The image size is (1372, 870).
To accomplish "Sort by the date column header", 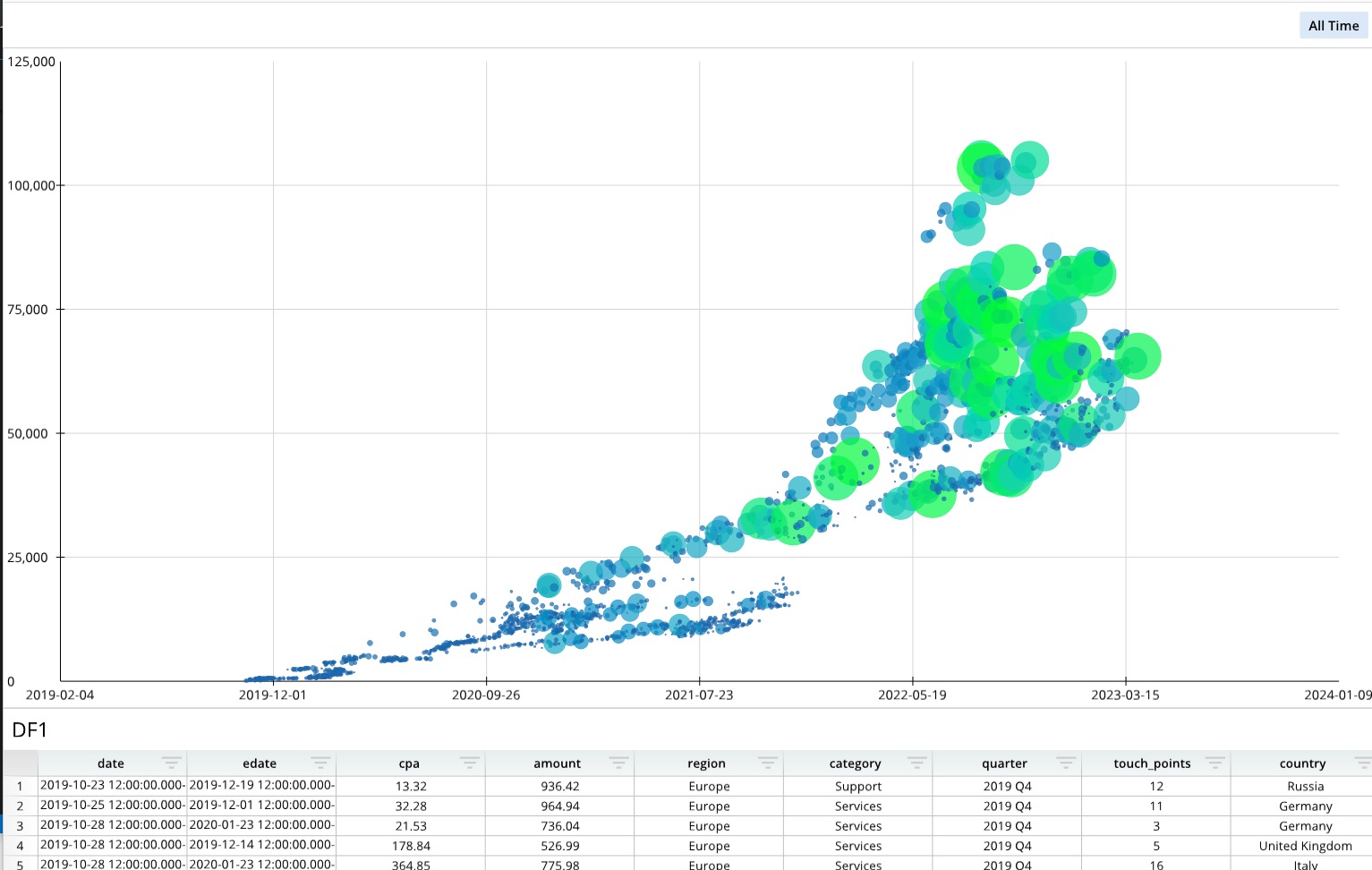I will click(111, 763).
